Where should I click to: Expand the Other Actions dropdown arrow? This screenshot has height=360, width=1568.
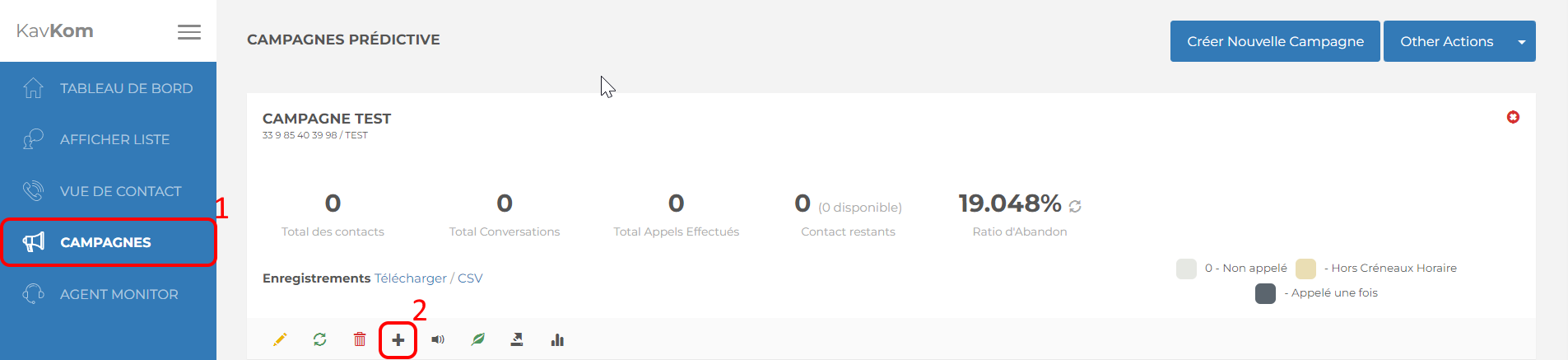1522,41
